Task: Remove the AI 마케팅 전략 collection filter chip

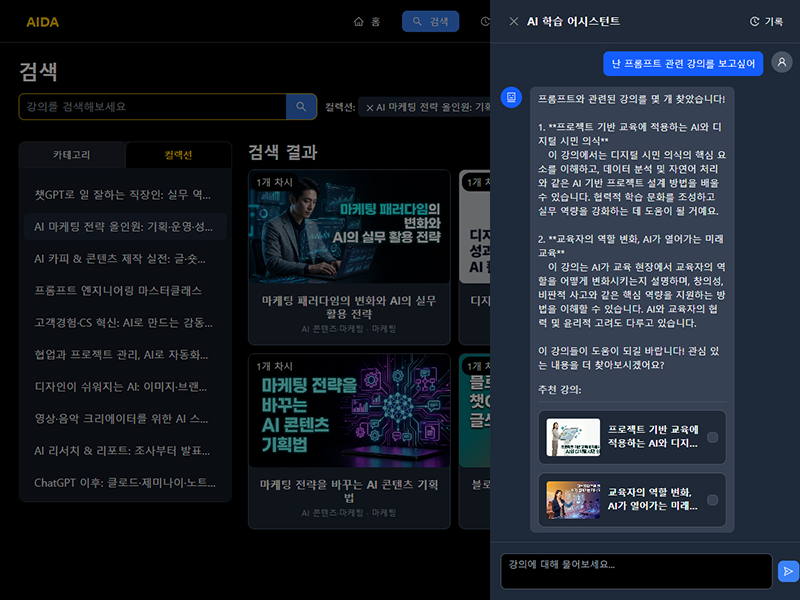Action: [370, 108]
